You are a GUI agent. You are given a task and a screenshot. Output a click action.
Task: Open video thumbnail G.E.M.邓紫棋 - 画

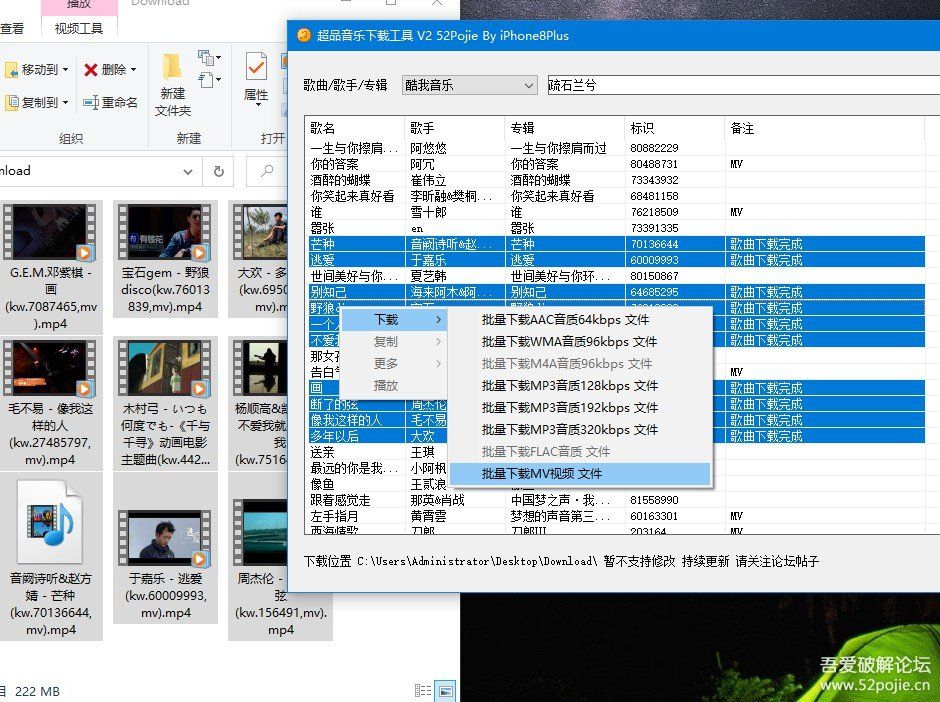pos(50,233)
